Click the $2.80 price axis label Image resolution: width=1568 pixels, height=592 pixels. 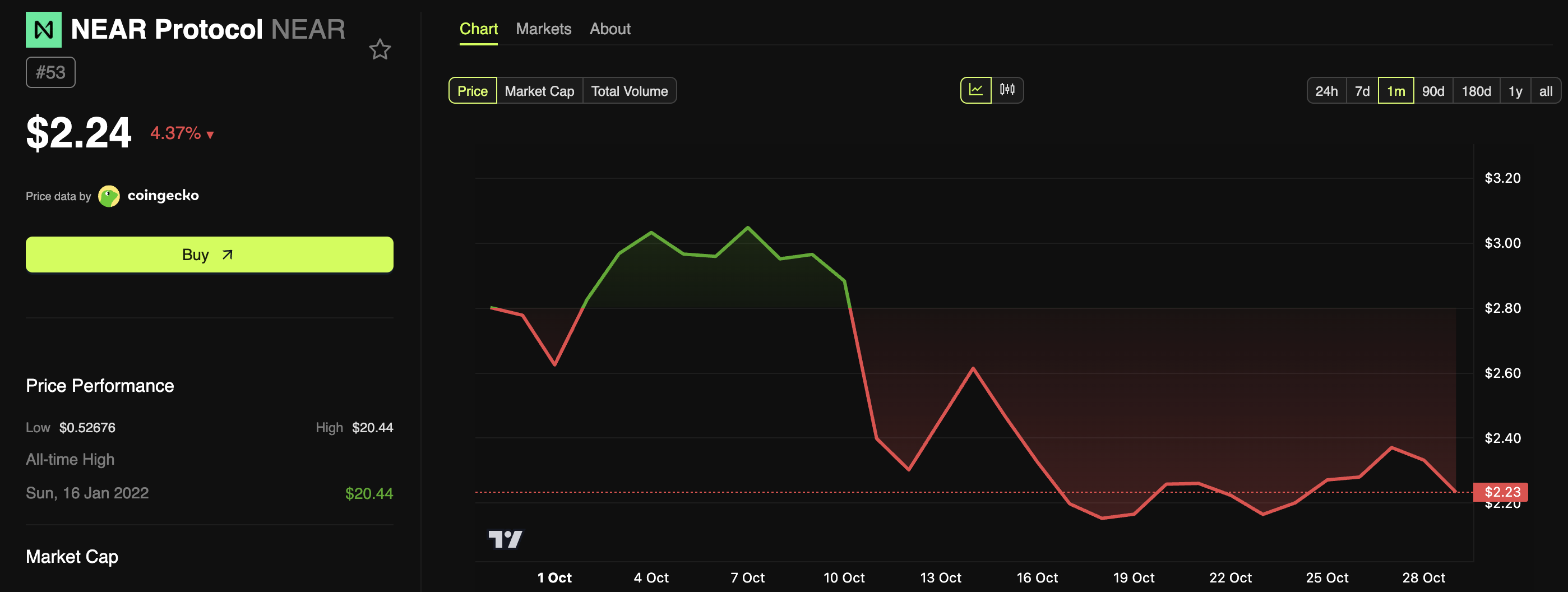point(1502,308)
